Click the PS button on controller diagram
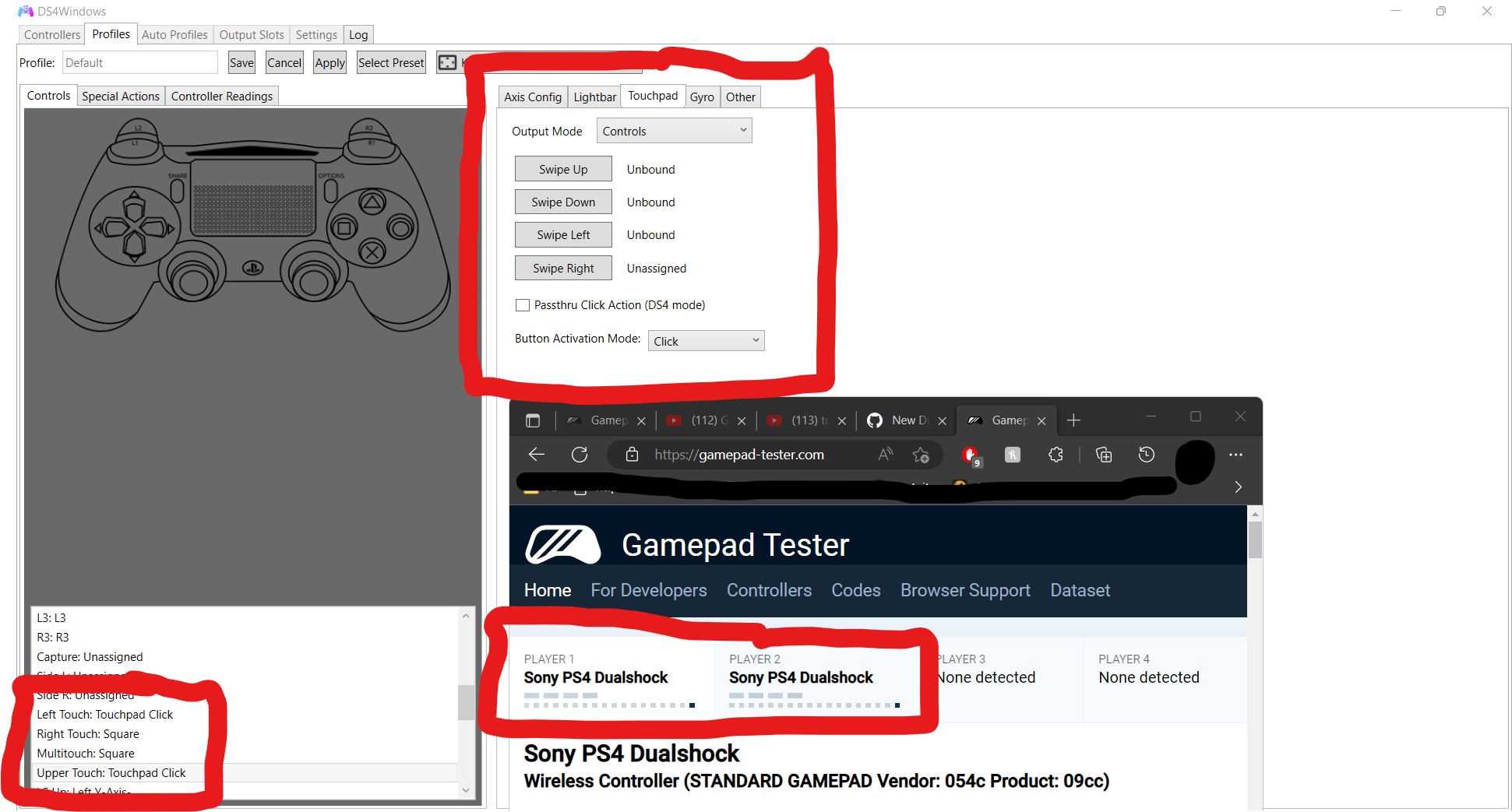Image resolution: width=1512 pixels, height=812 pixels. 252,269
